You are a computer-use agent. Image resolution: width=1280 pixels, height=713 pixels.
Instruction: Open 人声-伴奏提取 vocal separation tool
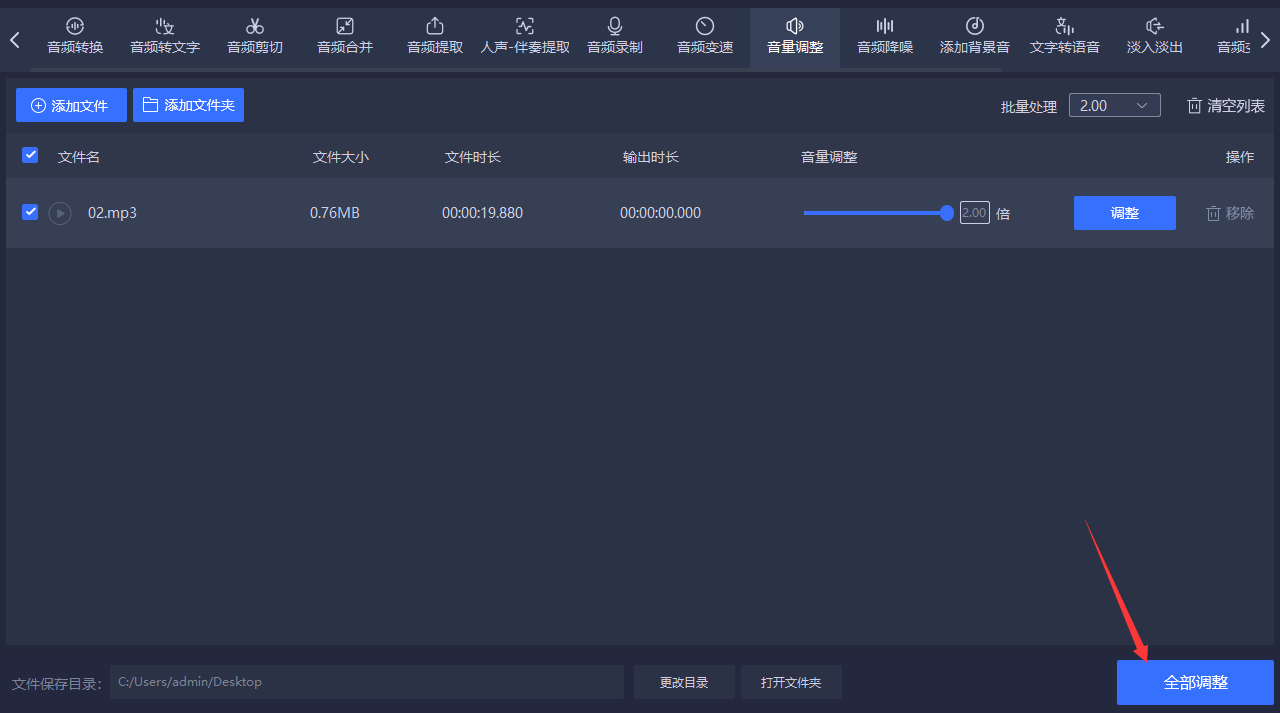pos(525,37)
